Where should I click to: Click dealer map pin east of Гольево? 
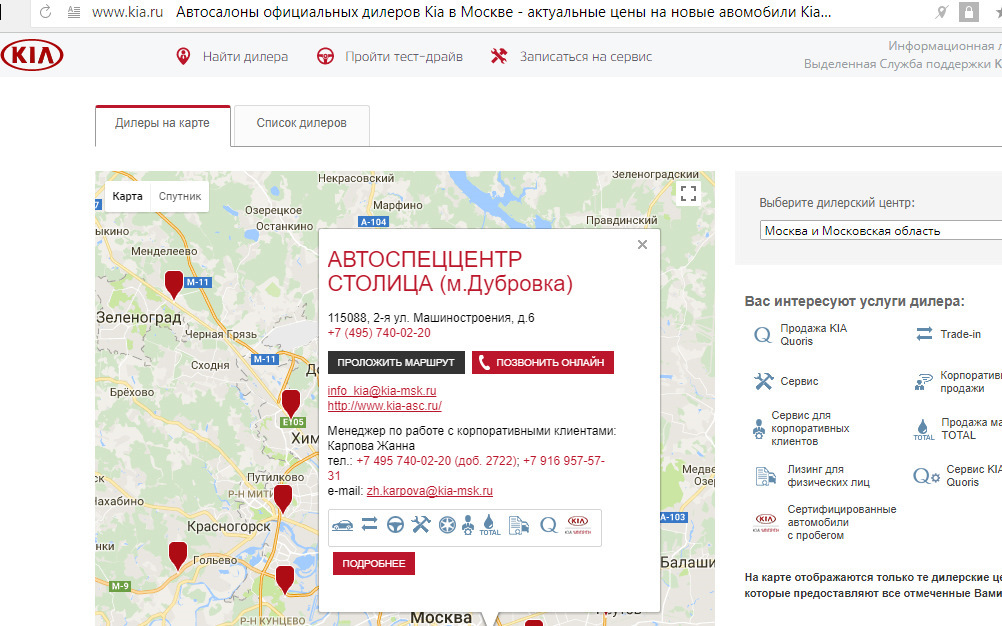(x=284, y=579)
